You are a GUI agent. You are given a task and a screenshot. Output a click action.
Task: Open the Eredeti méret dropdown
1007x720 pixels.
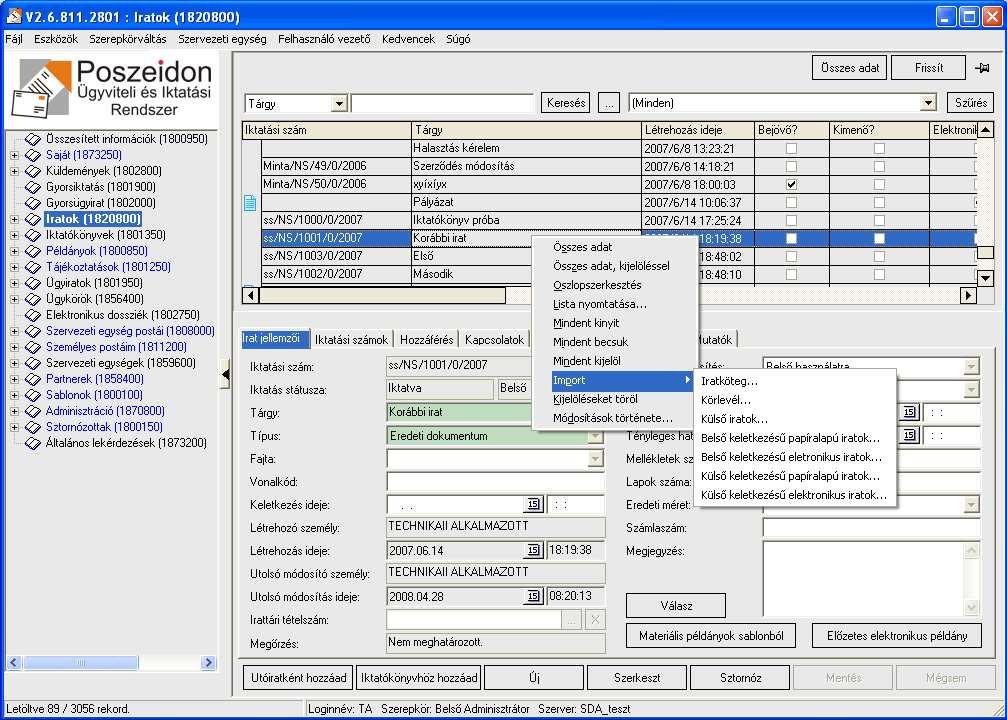tap(971, 505)
